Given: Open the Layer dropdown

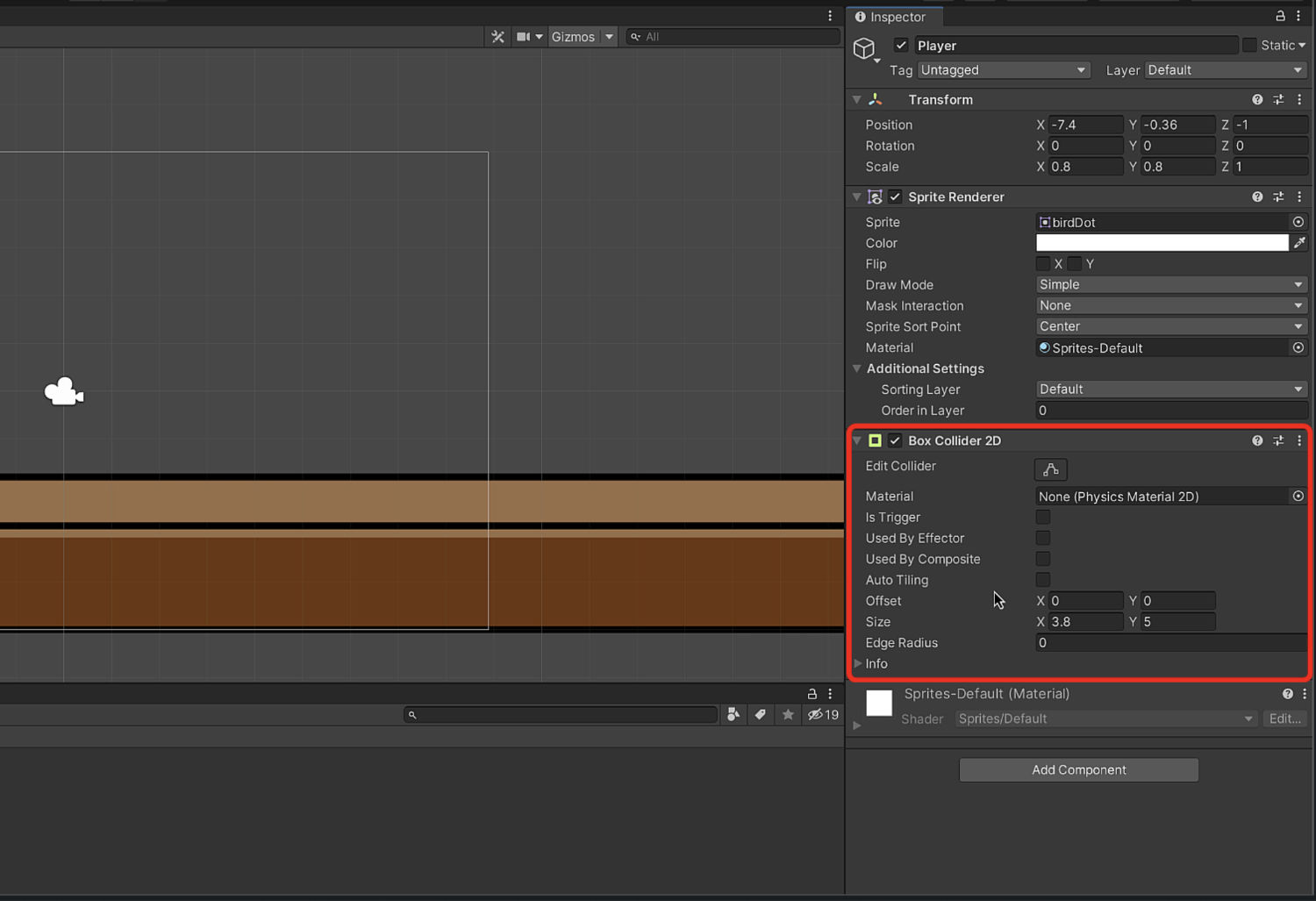Looking at the screenshot, I should pos(1226,70).
